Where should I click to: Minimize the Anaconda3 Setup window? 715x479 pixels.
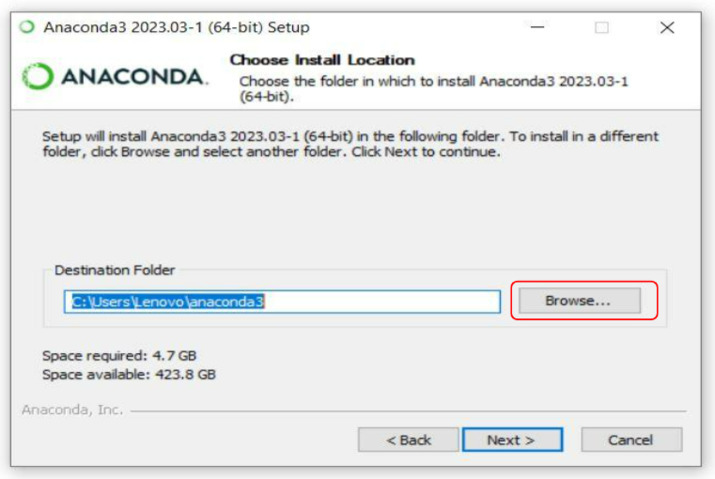tap(537, 28)
